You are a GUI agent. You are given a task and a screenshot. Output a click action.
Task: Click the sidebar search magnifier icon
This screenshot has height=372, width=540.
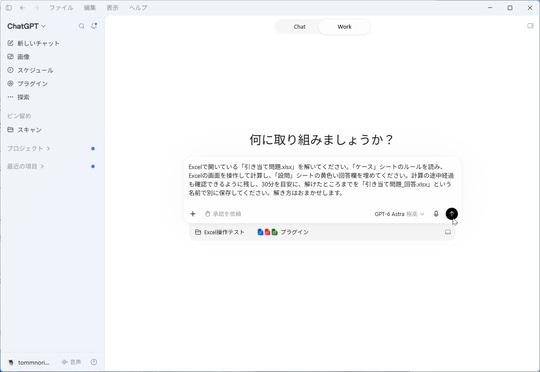[82, 26]
